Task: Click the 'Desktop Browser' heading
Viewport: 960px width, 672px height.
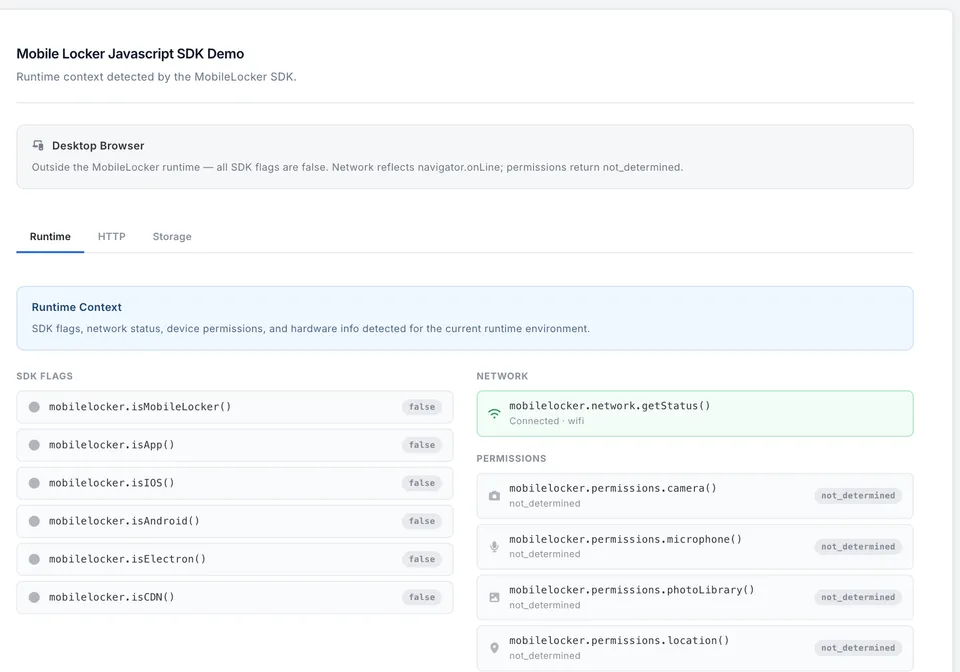Action: pos(98,146)
